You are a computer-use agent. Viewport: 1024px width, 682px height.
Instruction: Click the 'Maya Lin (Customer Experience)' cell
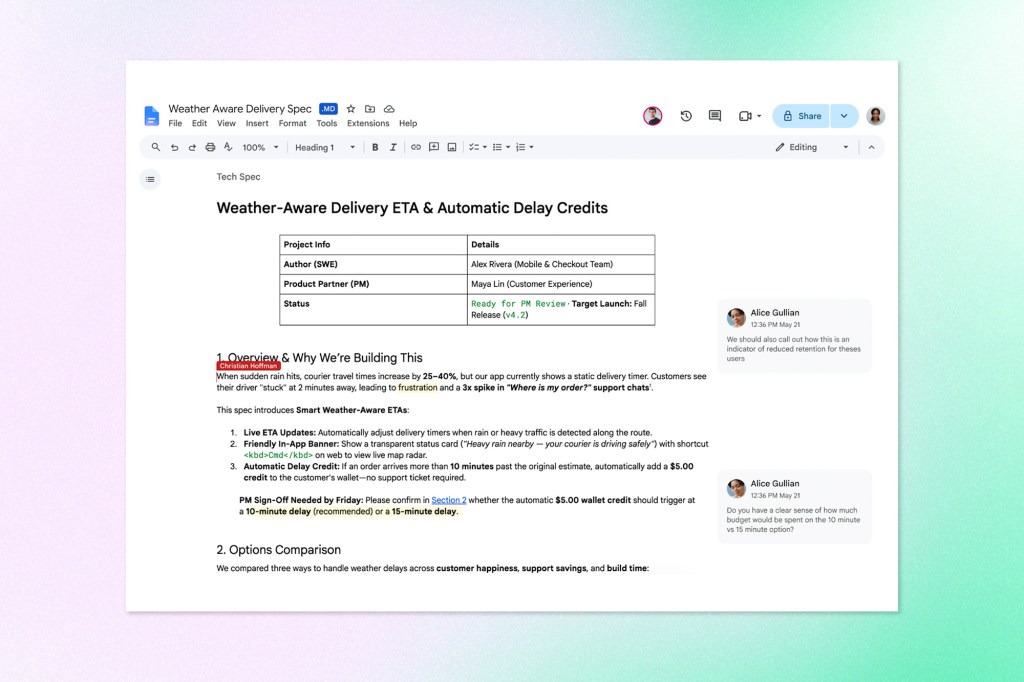point(561,284)
